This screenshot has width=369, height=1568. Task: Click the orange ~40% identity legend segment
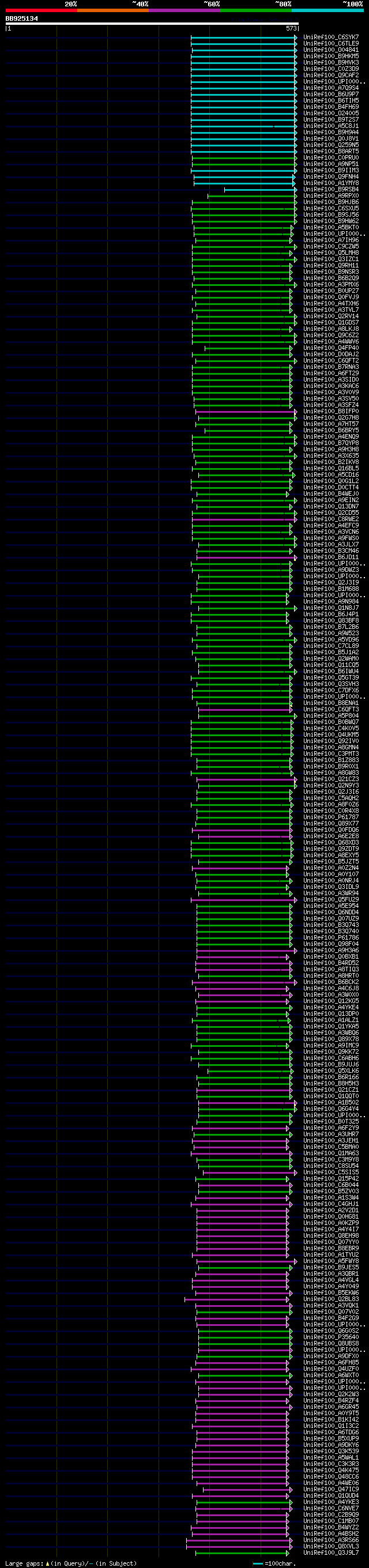click(x=112, y=10)
